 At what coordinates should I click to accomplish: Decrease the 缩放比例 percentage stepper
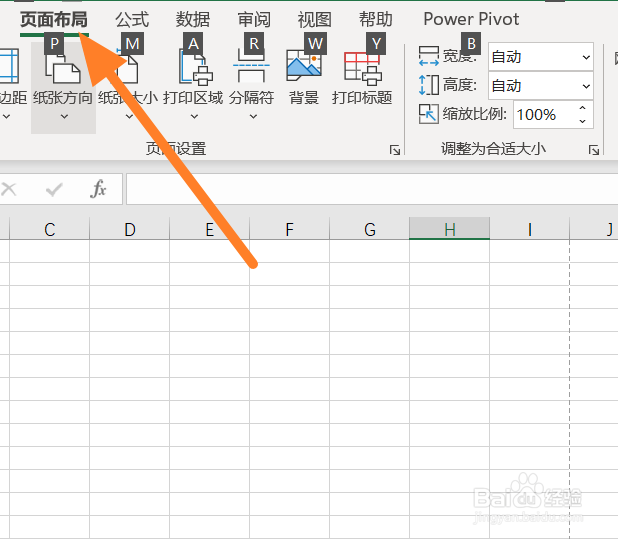(x=583, y=121)
